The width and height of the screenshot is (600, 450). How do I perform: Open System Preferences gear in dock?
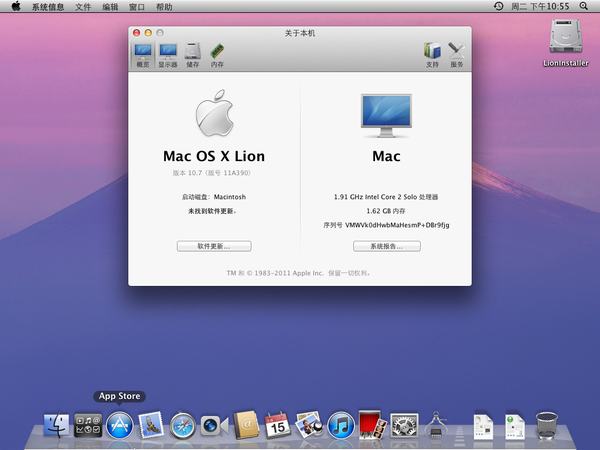point(404,425)
